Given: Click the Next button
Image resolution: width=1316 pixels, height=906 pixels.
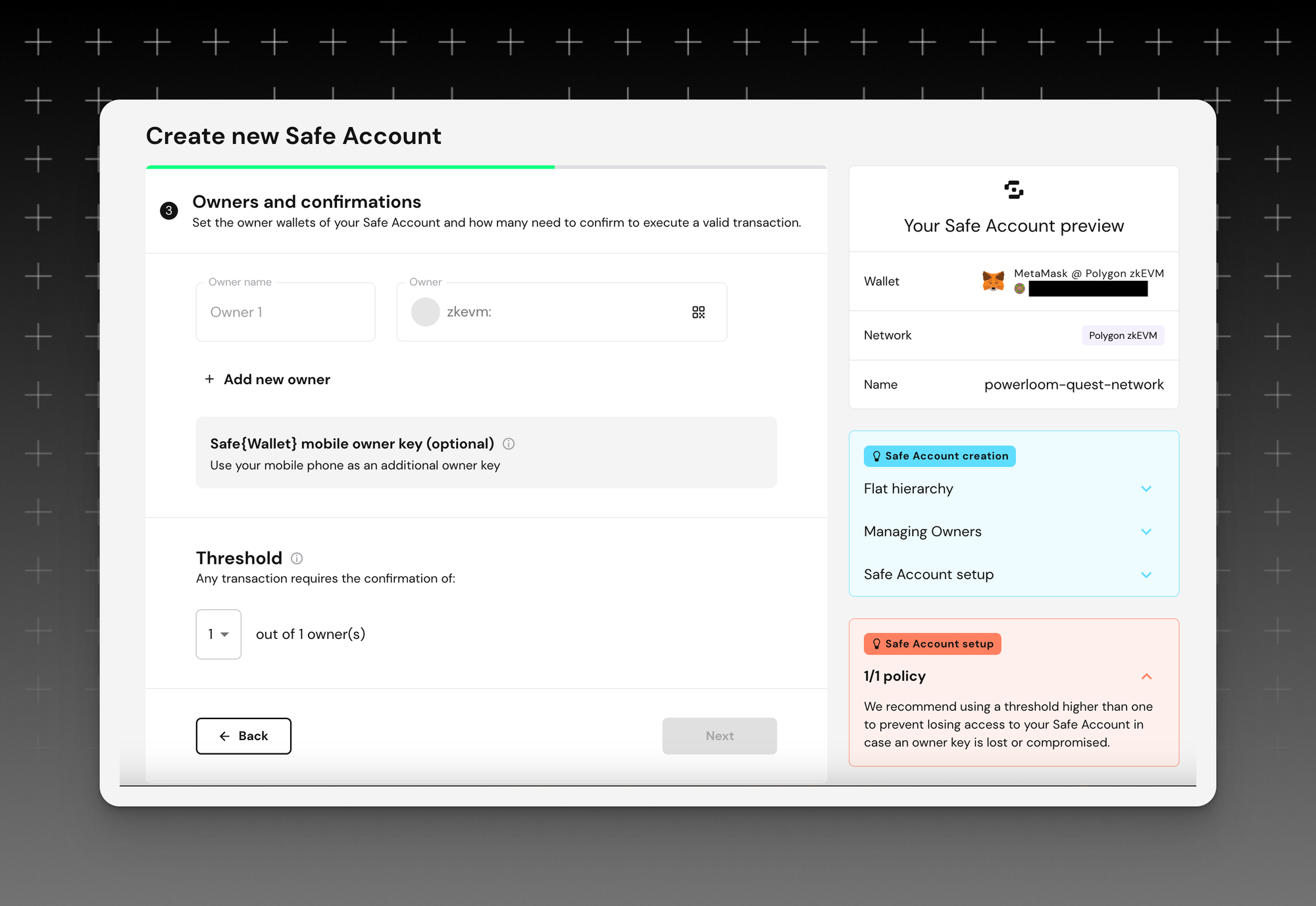Looking at the screenshot, I should pos(719,736).
